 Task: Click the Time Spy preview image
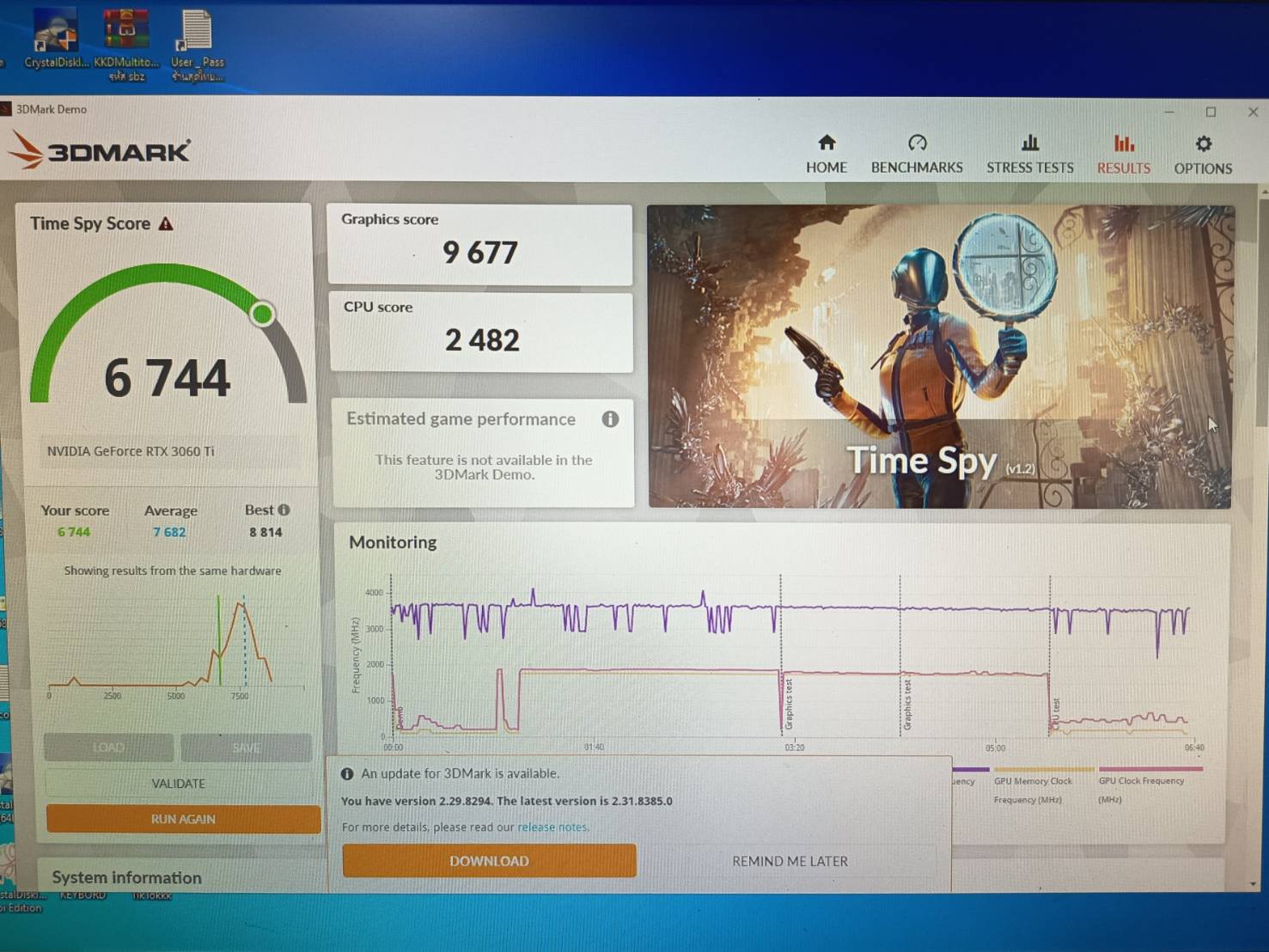[939, 356]
